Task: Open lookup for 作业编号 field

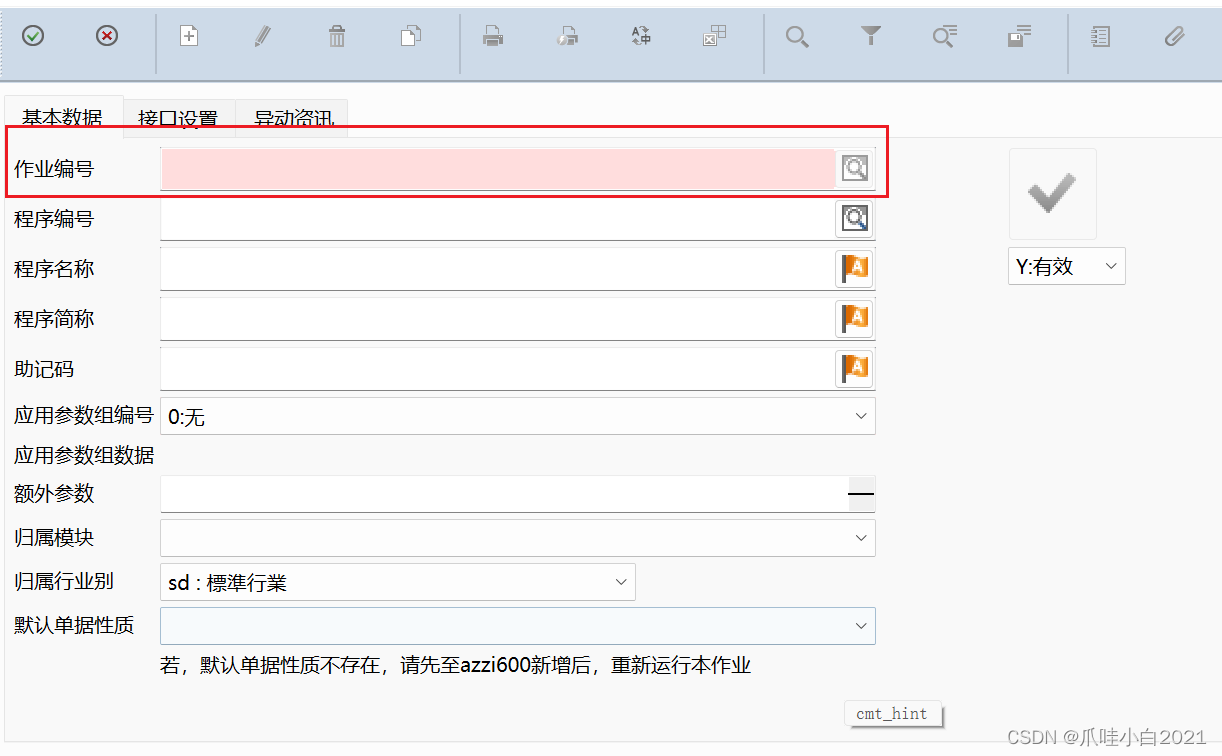Action: (x=855, y=168)
